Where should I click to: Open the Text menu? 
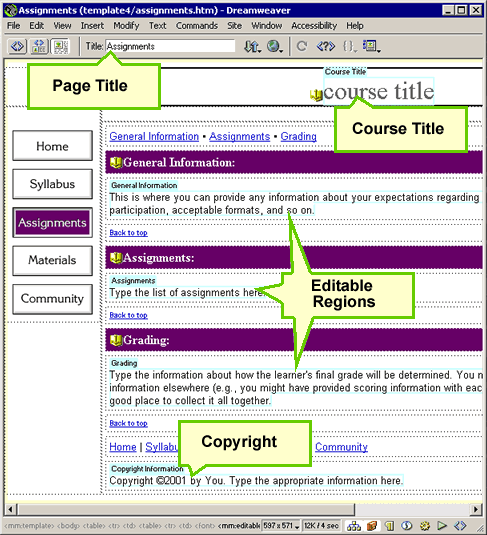point(157,26)
